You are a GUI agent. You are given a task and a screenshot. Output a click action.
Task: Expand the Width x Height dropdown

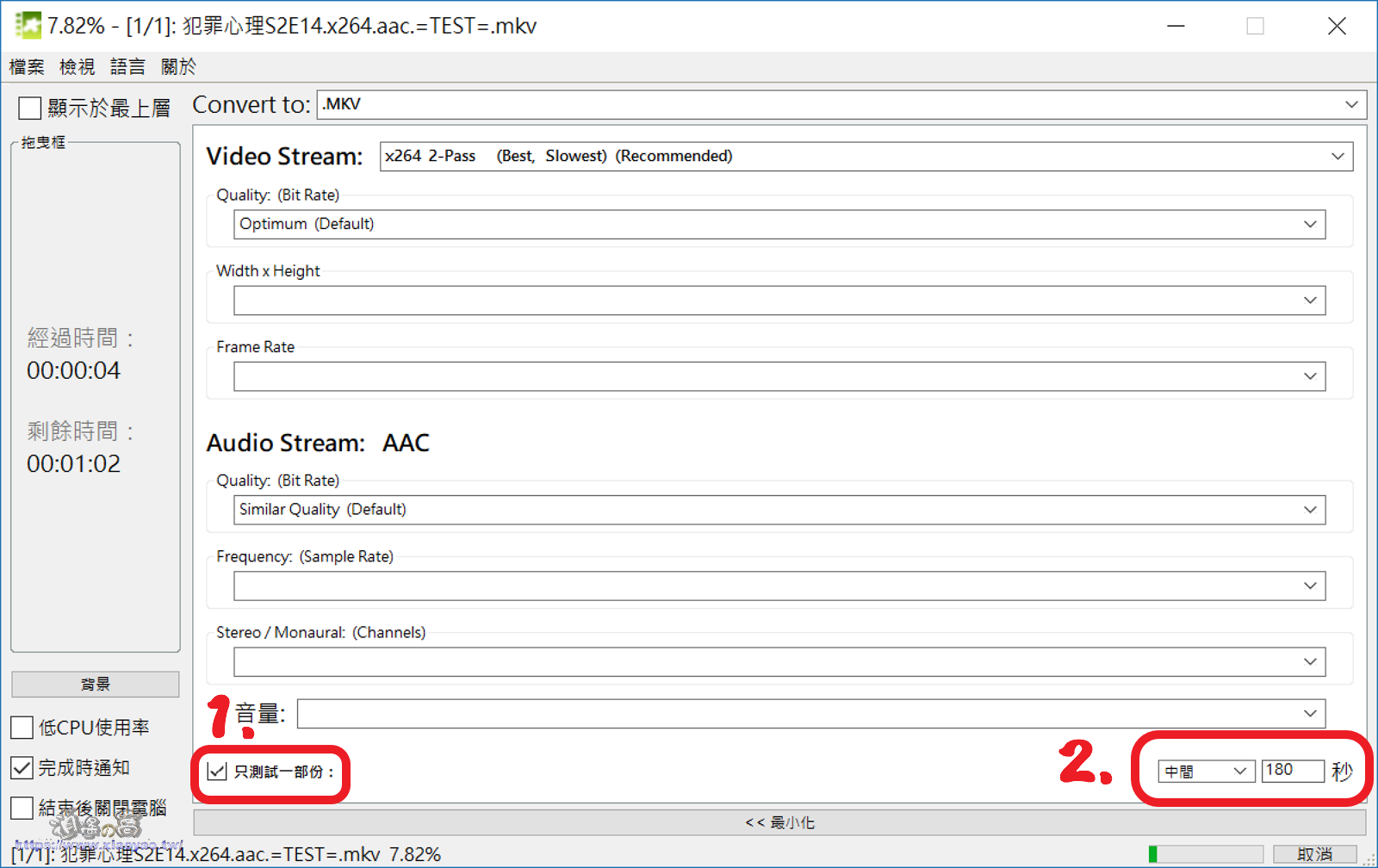(779, 301)
